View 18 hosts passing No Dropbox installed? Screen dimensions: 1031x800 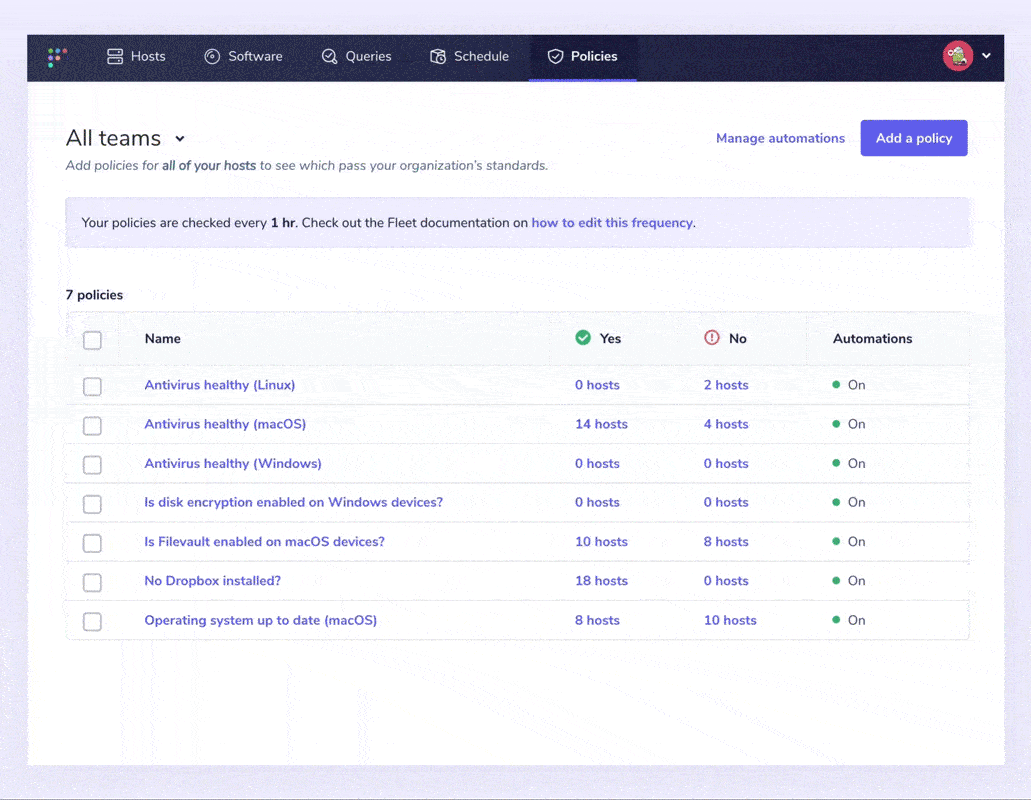tap(601, 581)
